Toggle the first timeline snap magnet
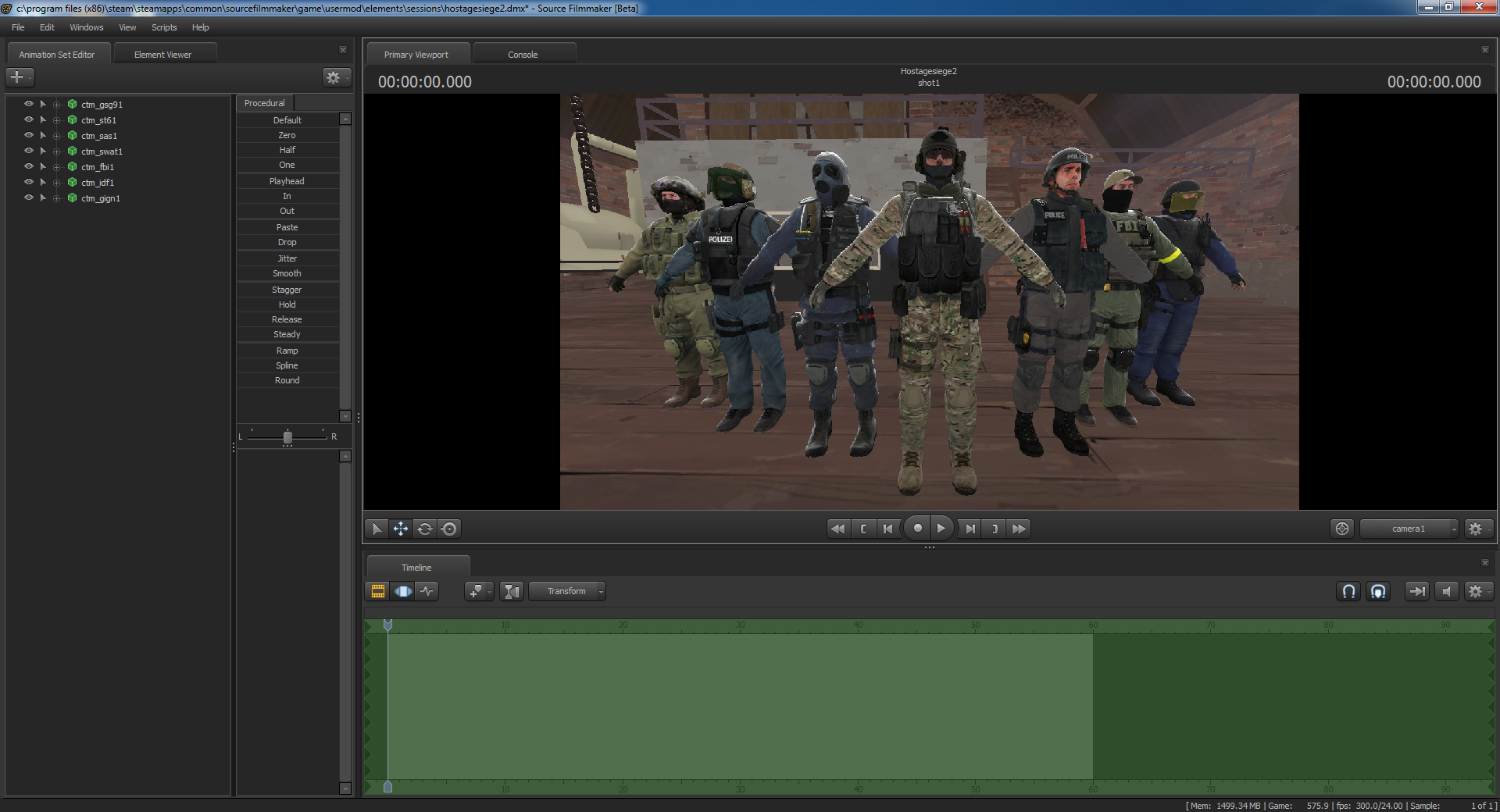This screenshot has width=1500, height=812. coord(1348,591)
